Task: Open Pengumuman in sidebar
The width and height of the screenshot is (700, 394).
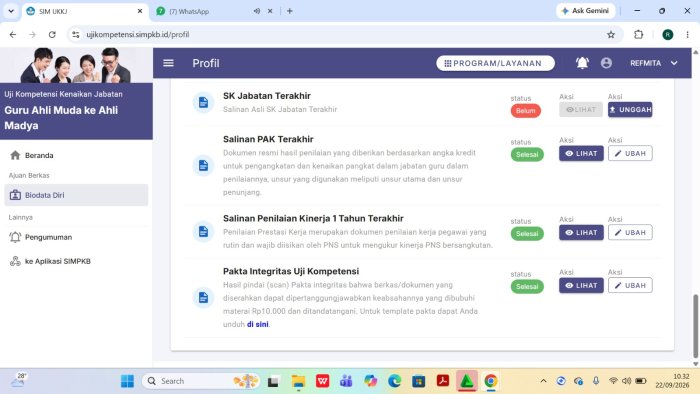Action: [76, 237]
